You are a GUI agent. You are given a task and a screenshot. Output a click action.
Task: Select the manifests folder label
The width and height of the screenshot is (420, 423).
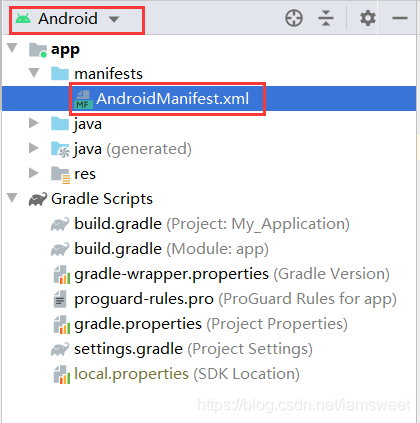click(108, 74)
